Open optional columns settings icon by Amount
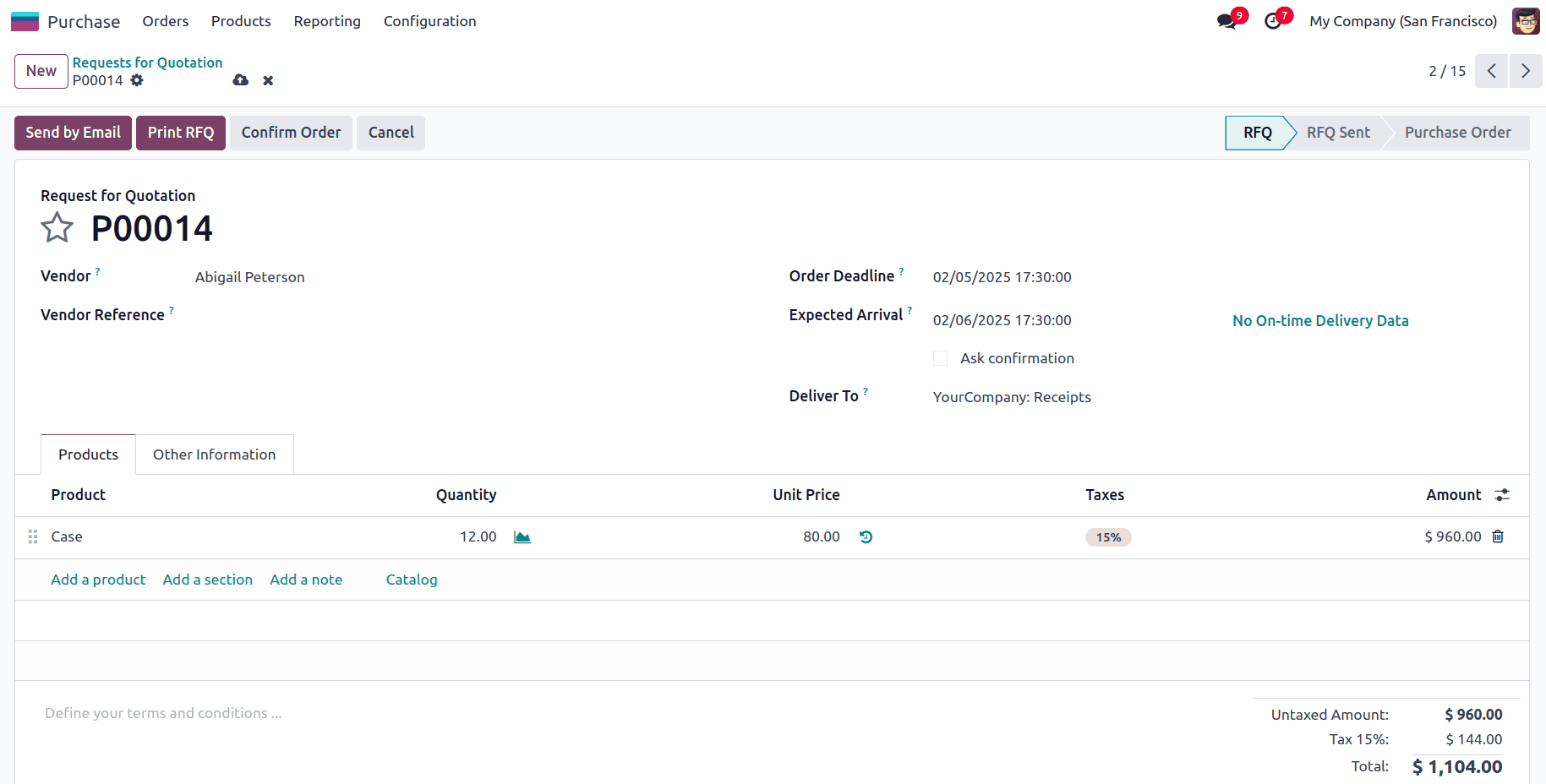This screenshot has width=1546, height=784. point(1502,495)
